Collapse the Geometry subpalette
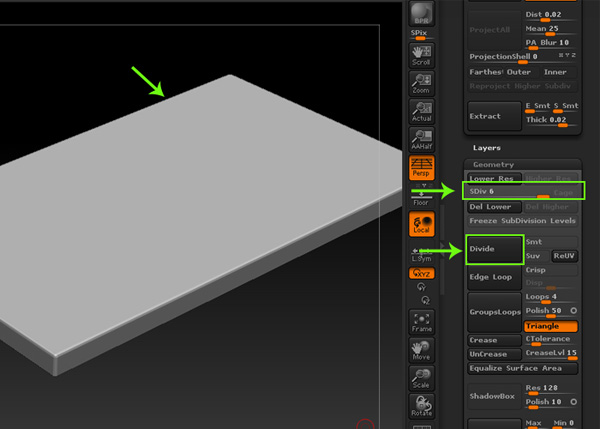600x429 pixels. click(493, 165)
